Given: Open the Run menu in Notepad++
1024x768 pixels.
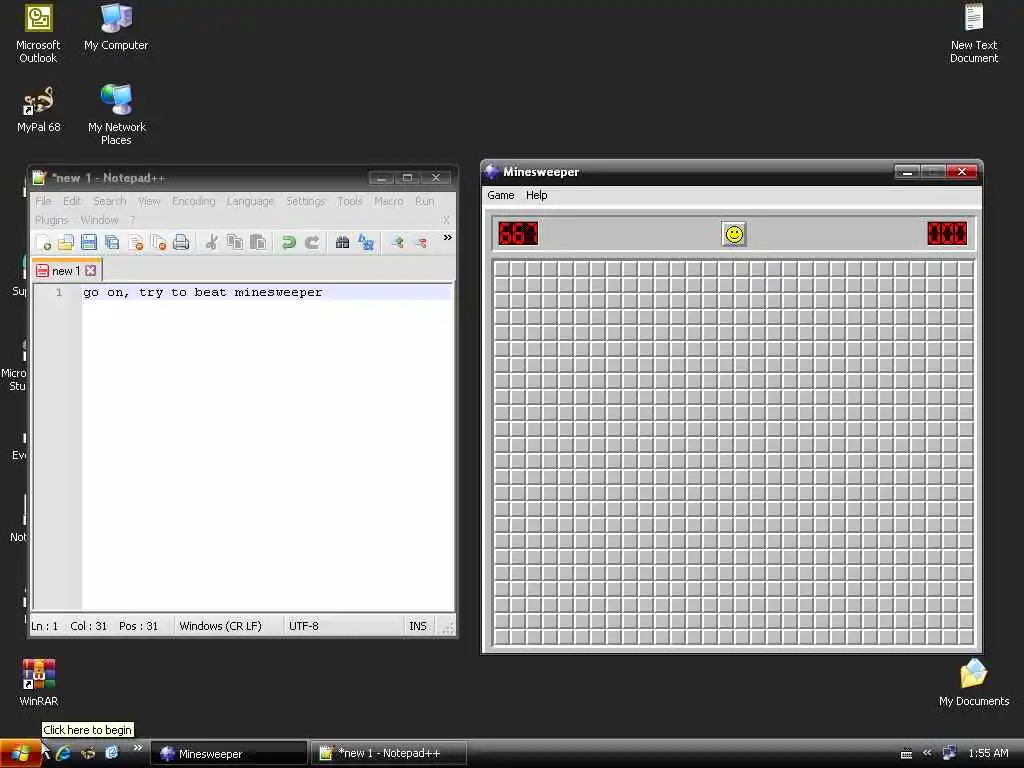Looking at the screenshot, I should tap(424, 201).
